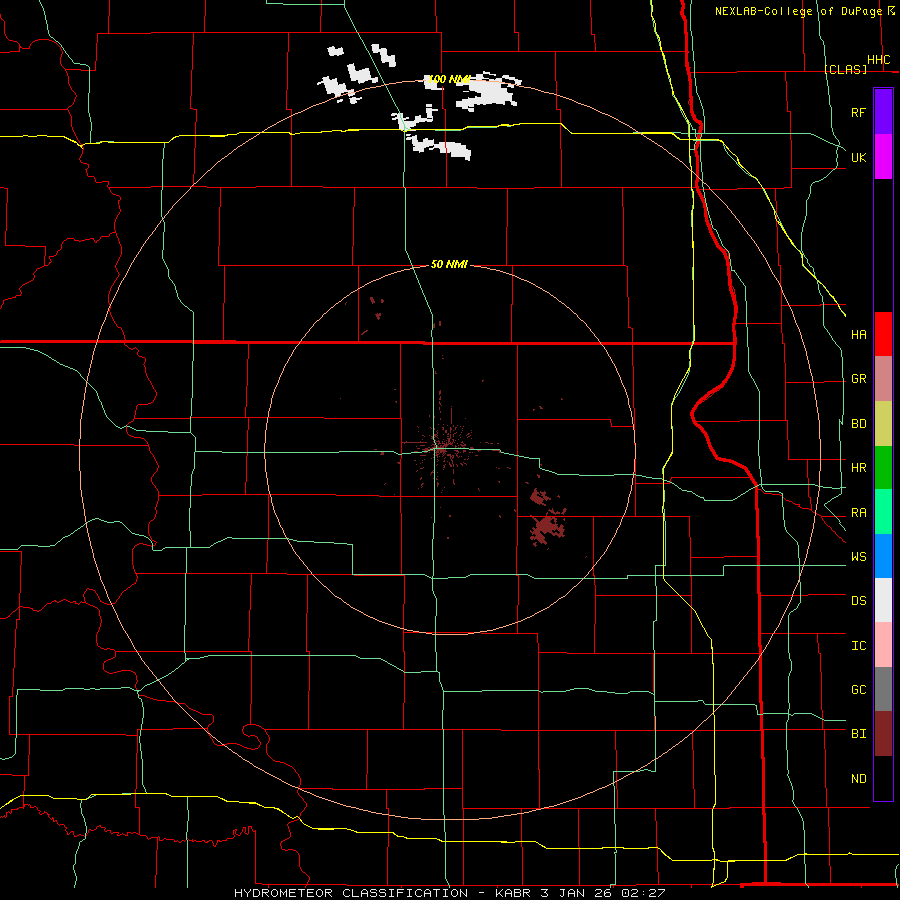Click the 50 NMI range ring label
This screenshot has width=900, height=900.
449,264
